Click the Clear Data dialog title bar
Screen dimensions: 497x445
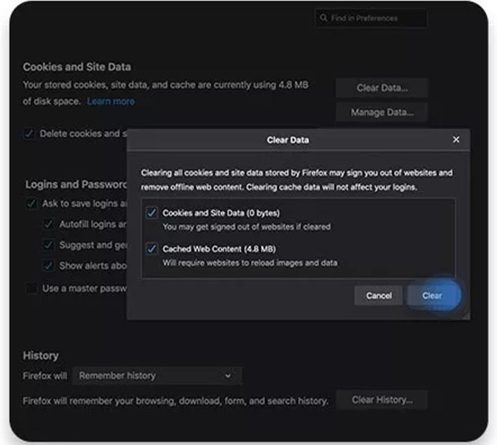click(298, 140)
